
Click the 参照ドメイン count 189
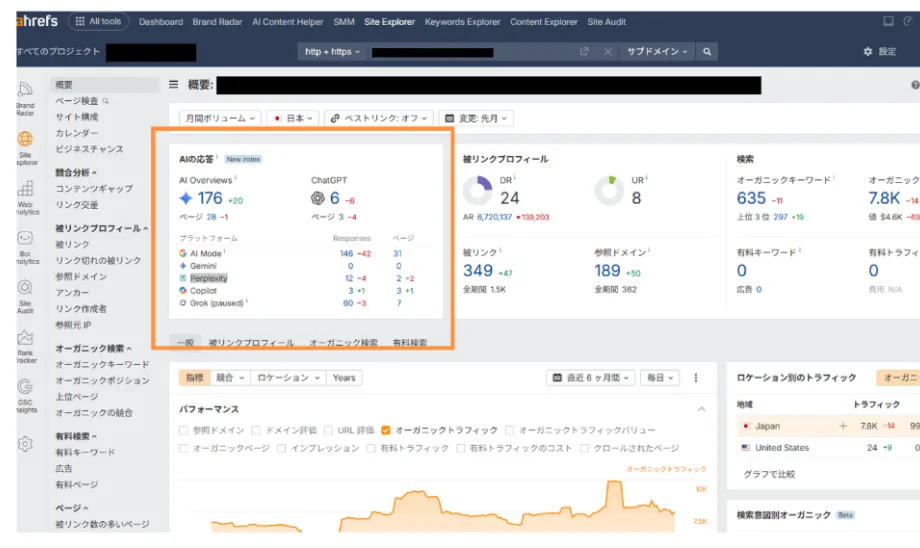click(x=607, y=270)
